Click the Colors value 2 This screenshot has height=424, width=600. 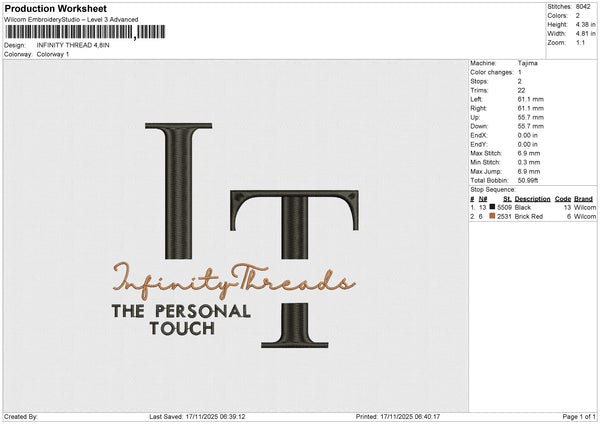578,16
